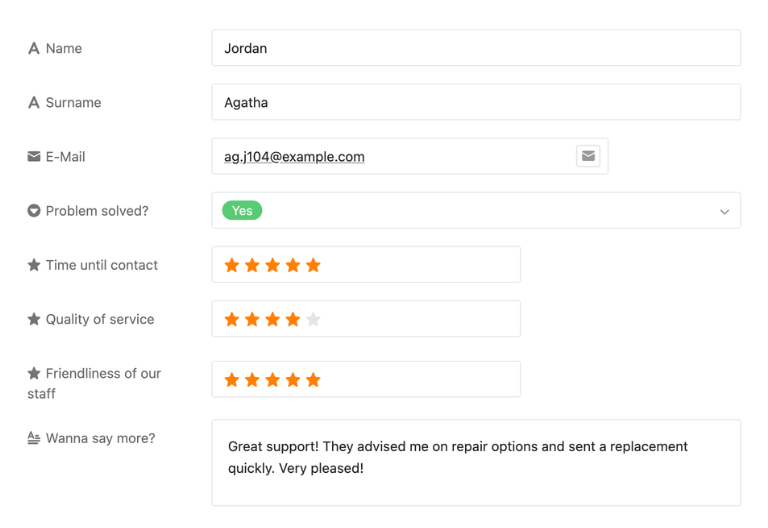This screenshot has width=768, height=528.
Task: Click the long-text icon beside Wanna say more?
Action: [x=34, y=438]
